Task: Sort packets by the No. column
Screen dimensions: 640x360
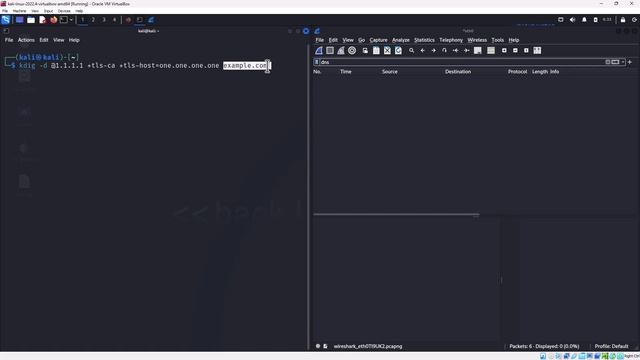Action: pyautogui.click(x=317, y=72)
